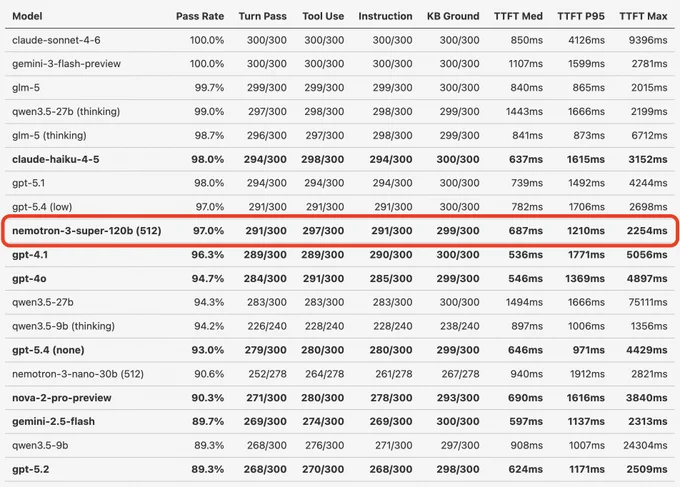Click the gpt-5.1 model name
The width and height of the screenshot is (680, 487).
coord(28,183)
